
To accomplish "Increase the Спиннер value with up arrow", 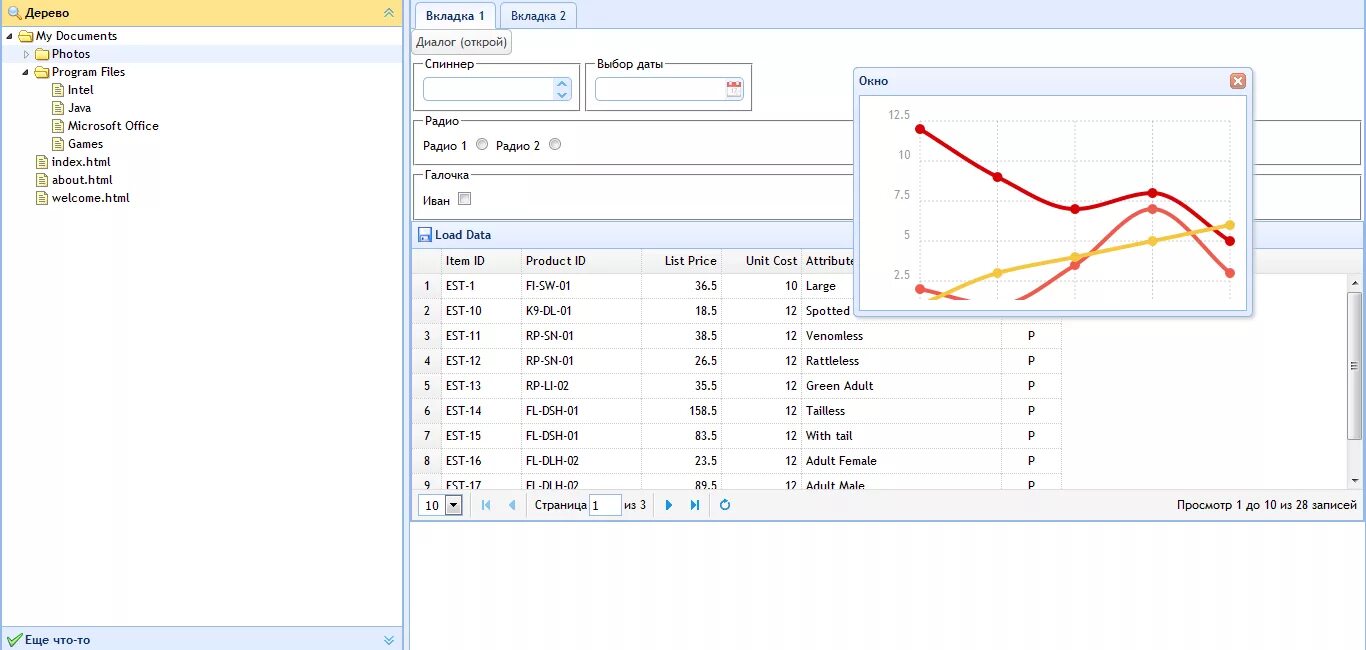I will pyautogui.click(x=562, y=84).
